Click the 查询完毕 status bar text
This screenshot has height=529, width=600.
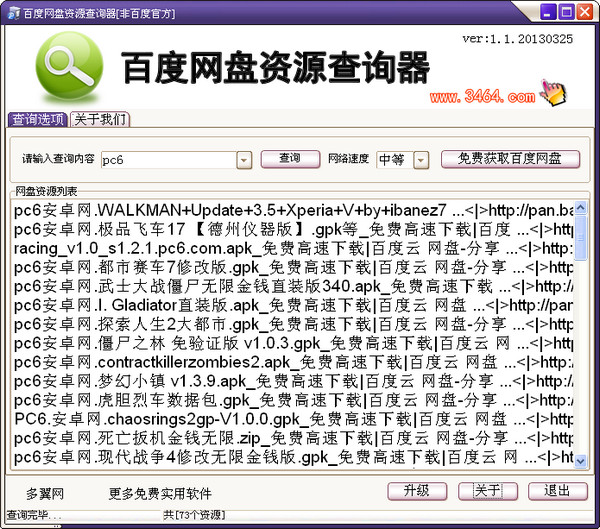coord(34,515)
